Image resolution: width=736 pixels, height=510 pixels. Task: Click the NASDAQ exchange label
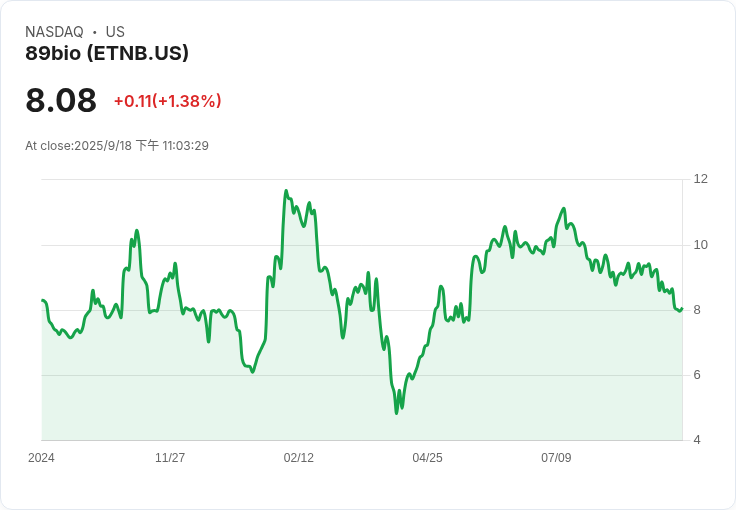[54, 32]
